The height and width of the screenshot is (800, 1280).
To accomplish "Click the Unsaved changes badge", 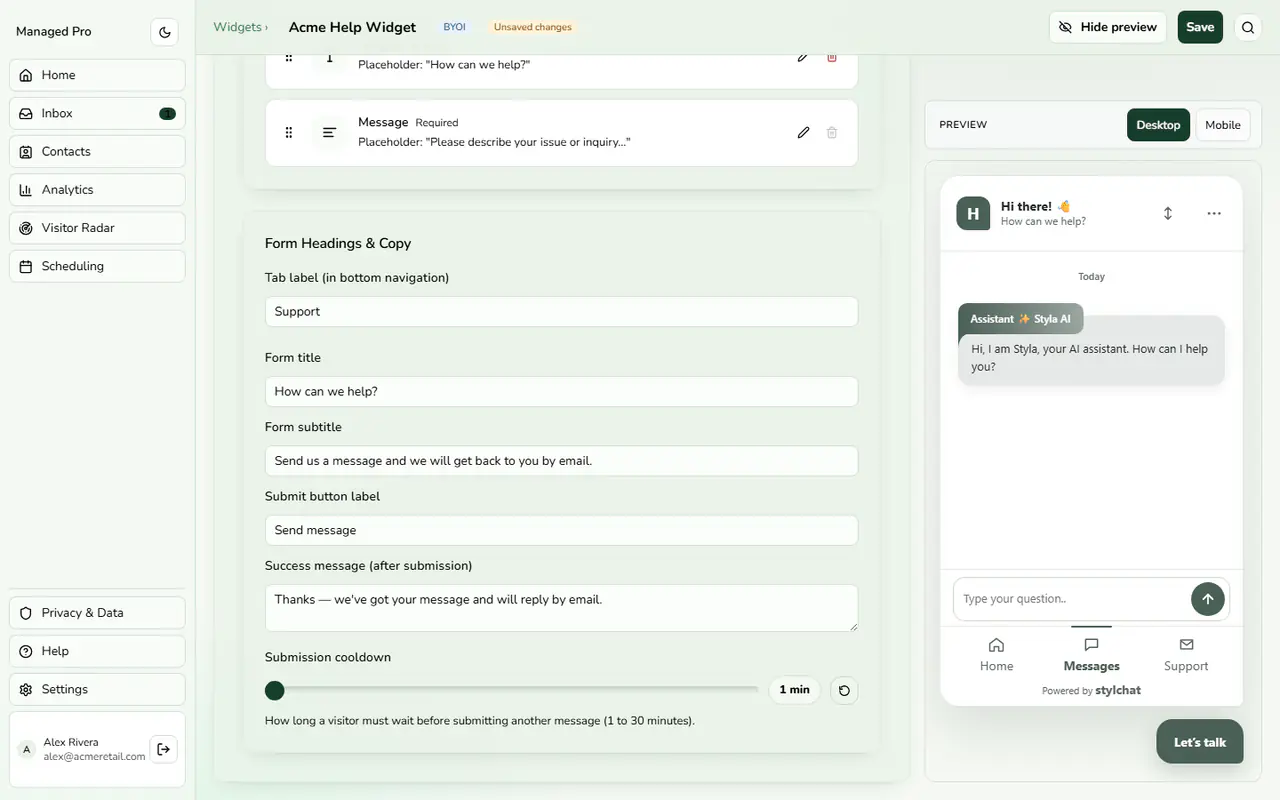I will coord(533,27).
